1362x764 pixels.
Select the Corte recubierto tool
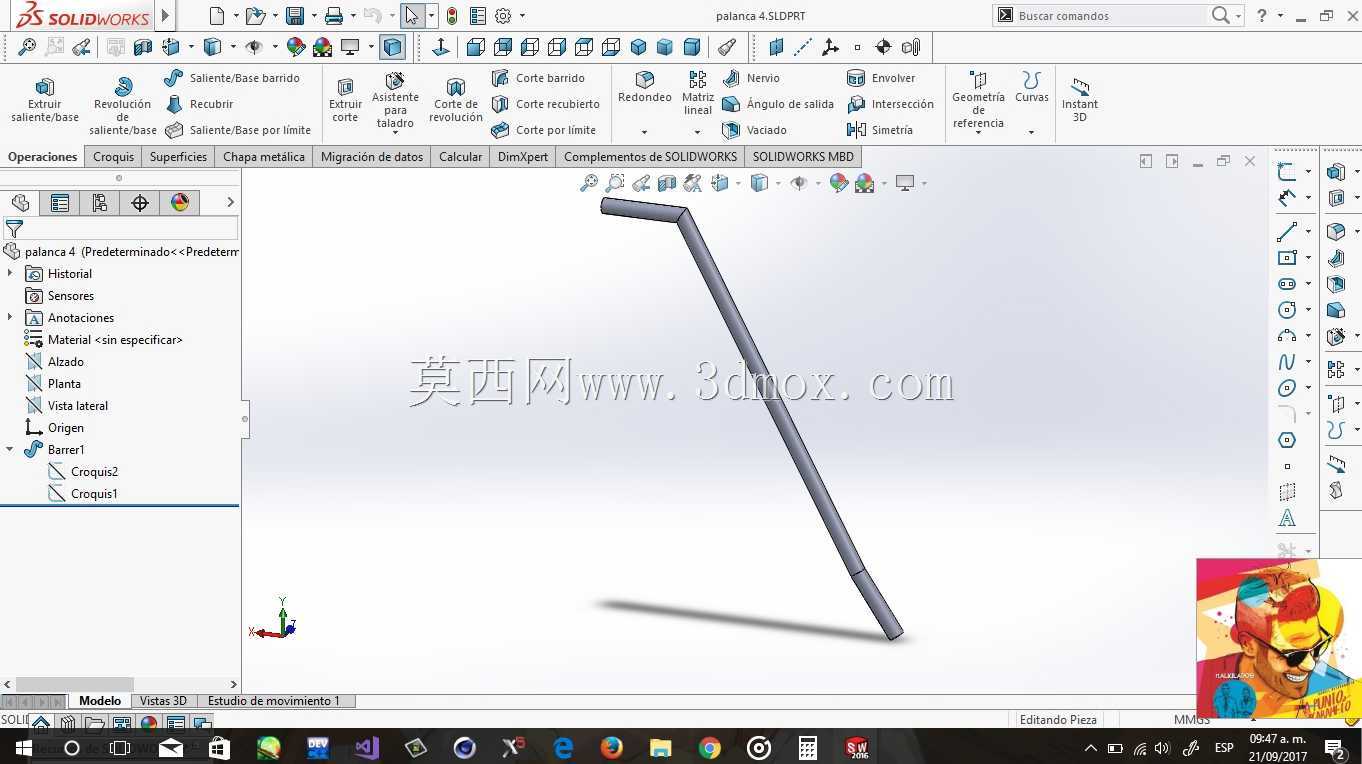click(546, 104)
